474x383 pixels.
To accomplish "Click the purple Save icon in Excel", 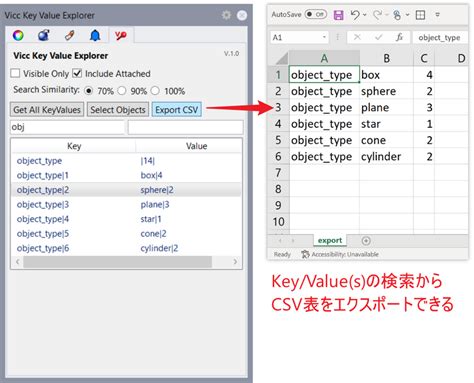I will [x=339, y=15].
